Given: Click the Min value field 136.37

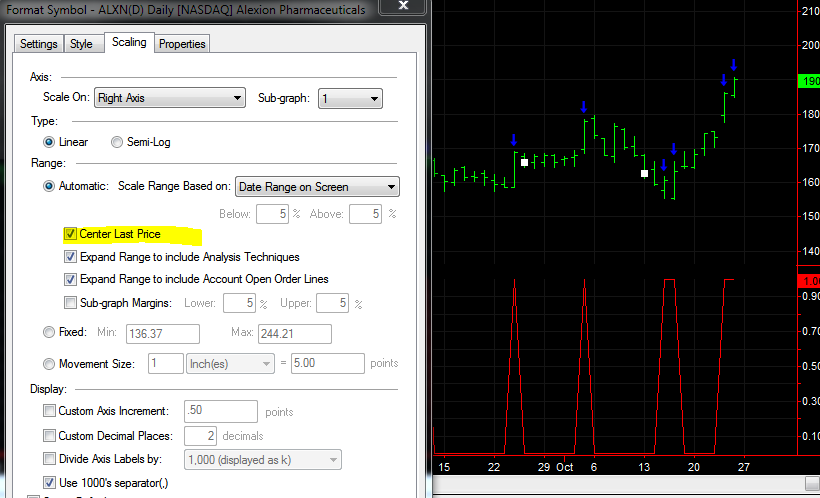Looking at the screenshot, I should coord(163,334).
